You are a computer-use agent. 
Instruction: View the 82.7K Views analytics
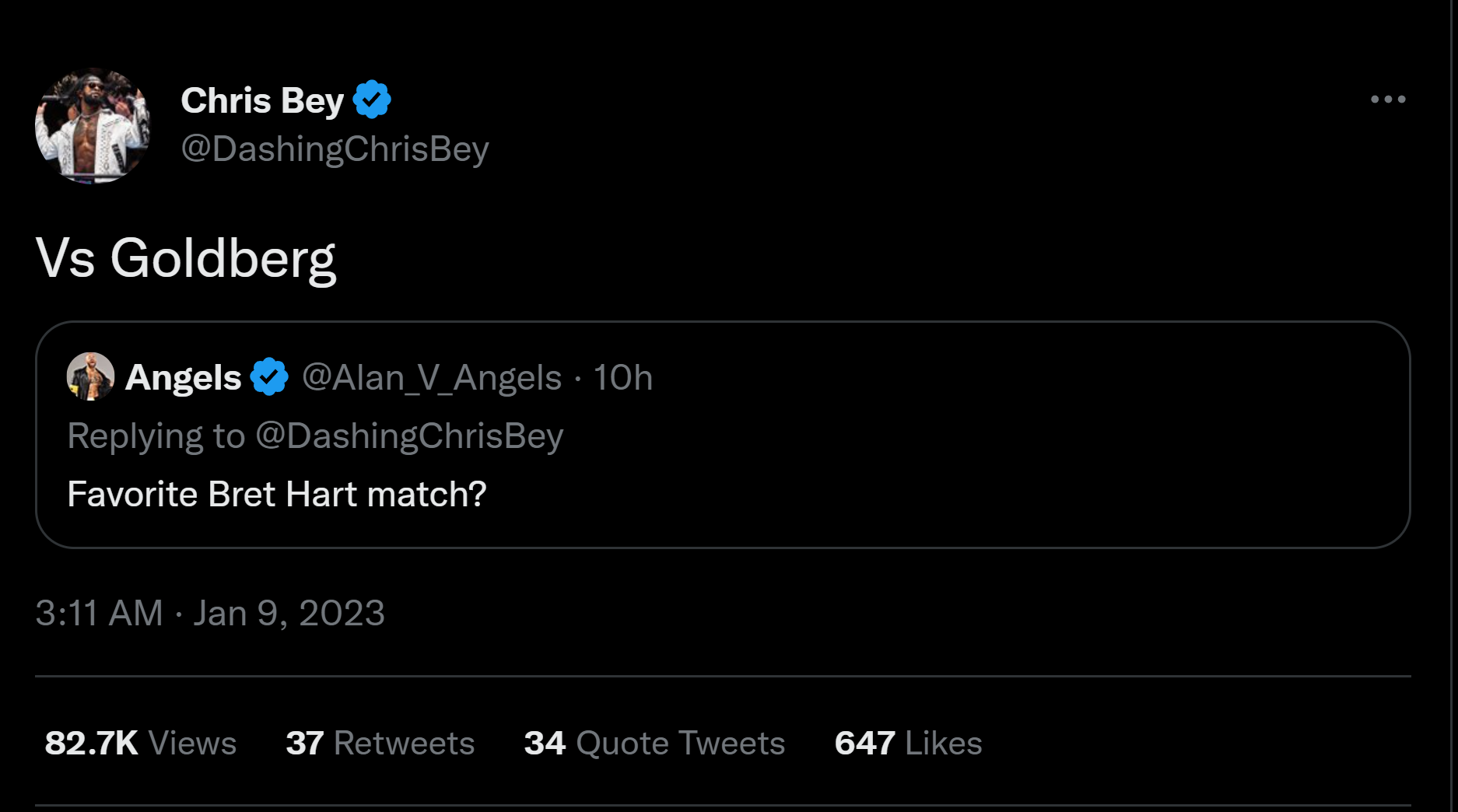(141, 743)
